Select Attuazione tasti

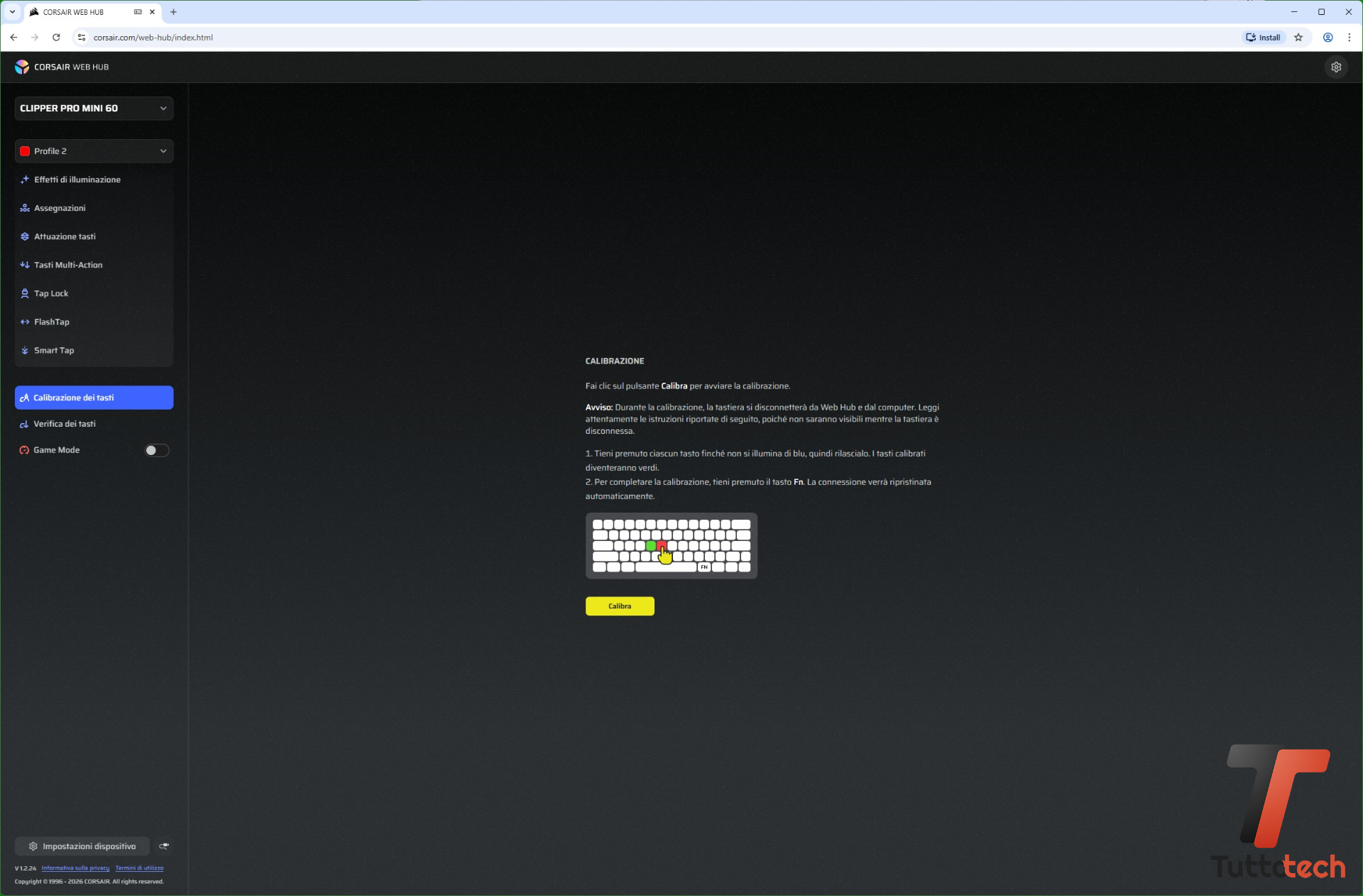tap(94, 236)
